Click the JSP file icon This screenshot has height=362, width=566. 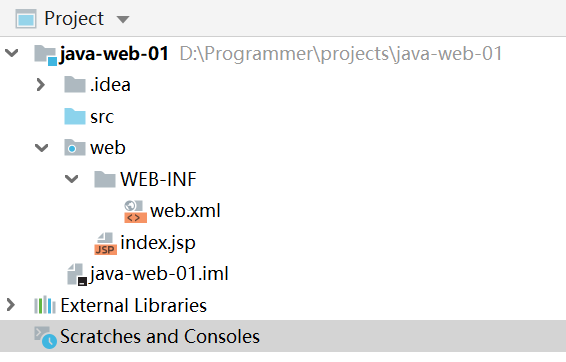(x=105, y=244)
